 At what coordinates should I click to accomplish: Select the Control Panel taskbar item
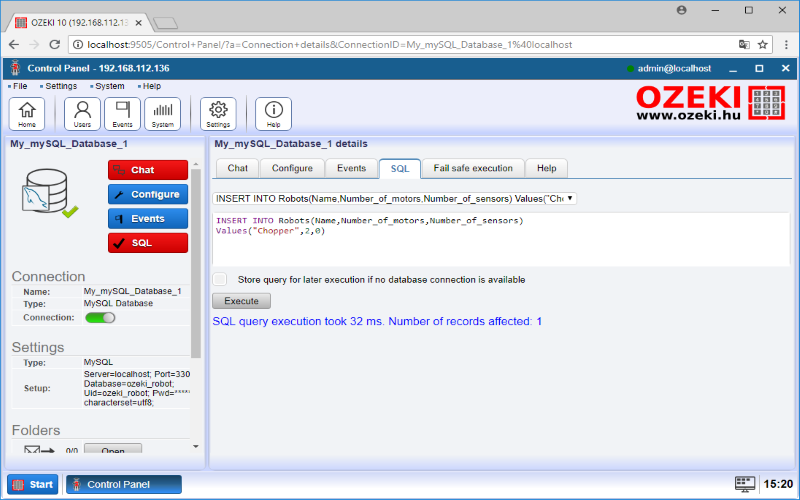124,484
